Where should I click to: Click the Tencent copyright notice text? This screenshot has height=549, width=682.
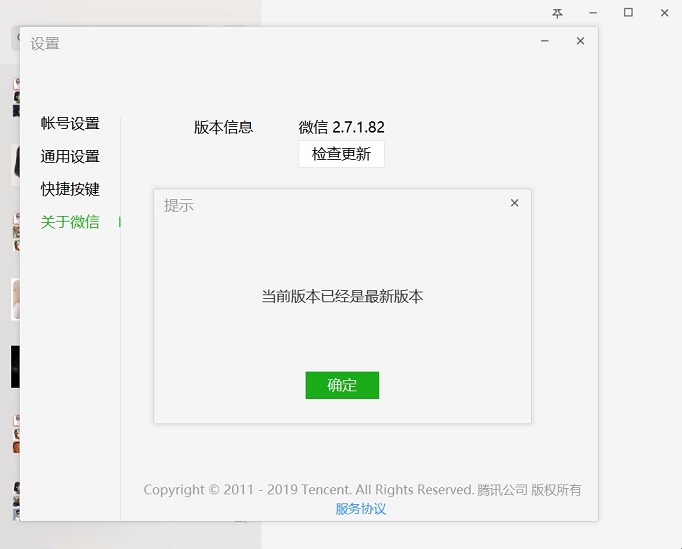362,490
